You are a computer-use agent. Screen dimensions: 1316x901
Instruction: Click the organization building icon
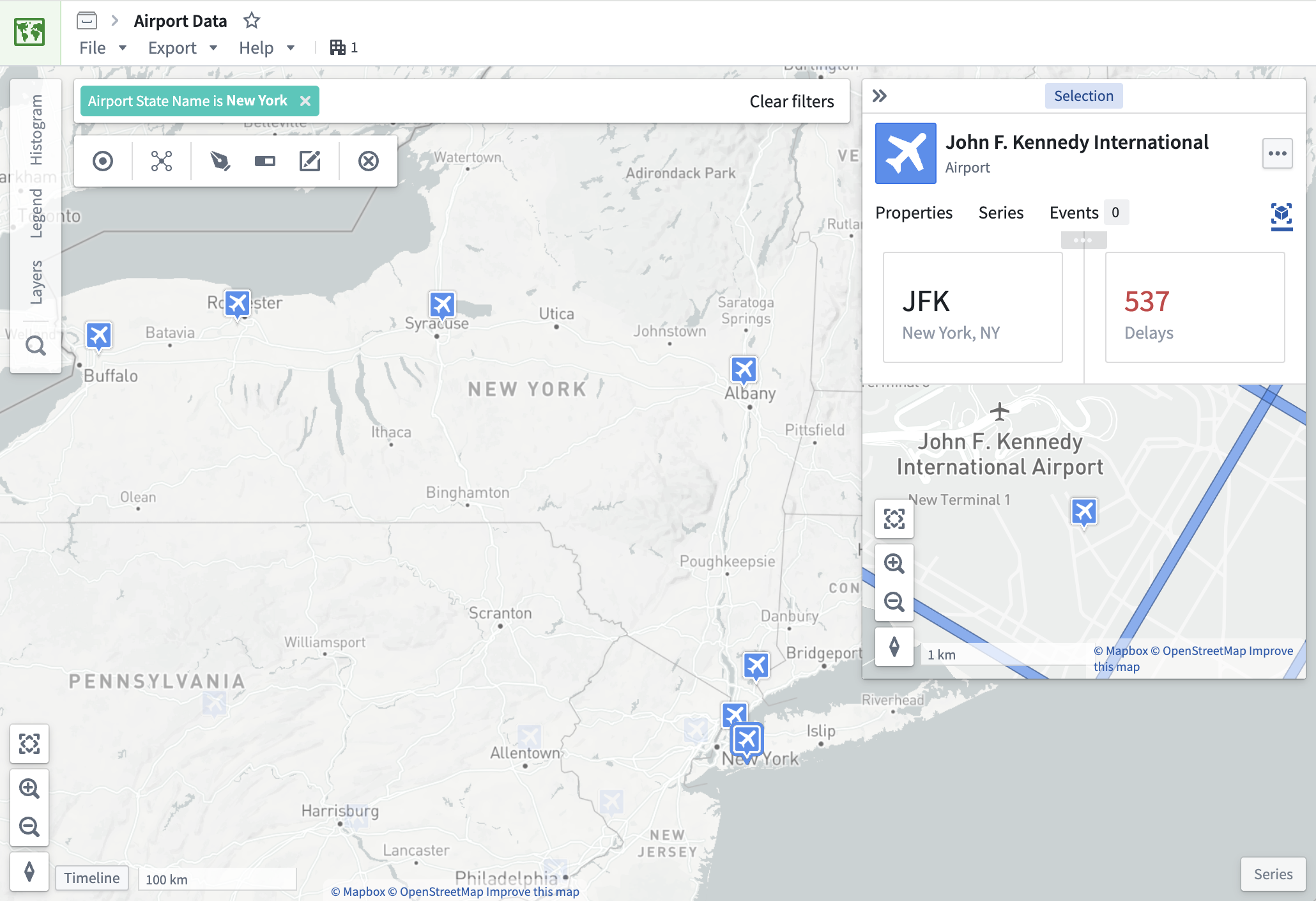click(338, 47)
